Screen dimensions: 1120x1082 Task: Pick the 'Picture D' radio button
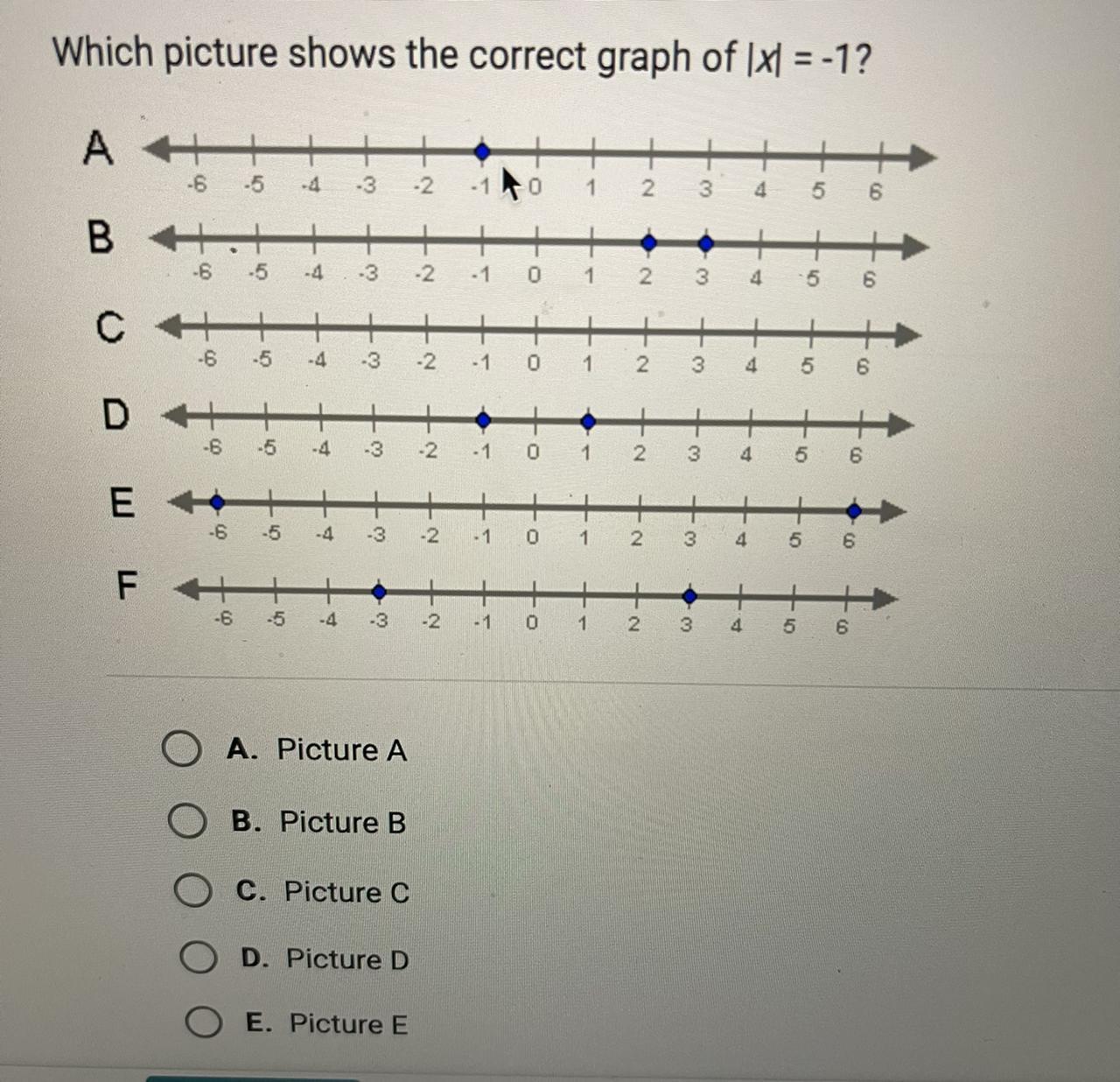[199, 959]
